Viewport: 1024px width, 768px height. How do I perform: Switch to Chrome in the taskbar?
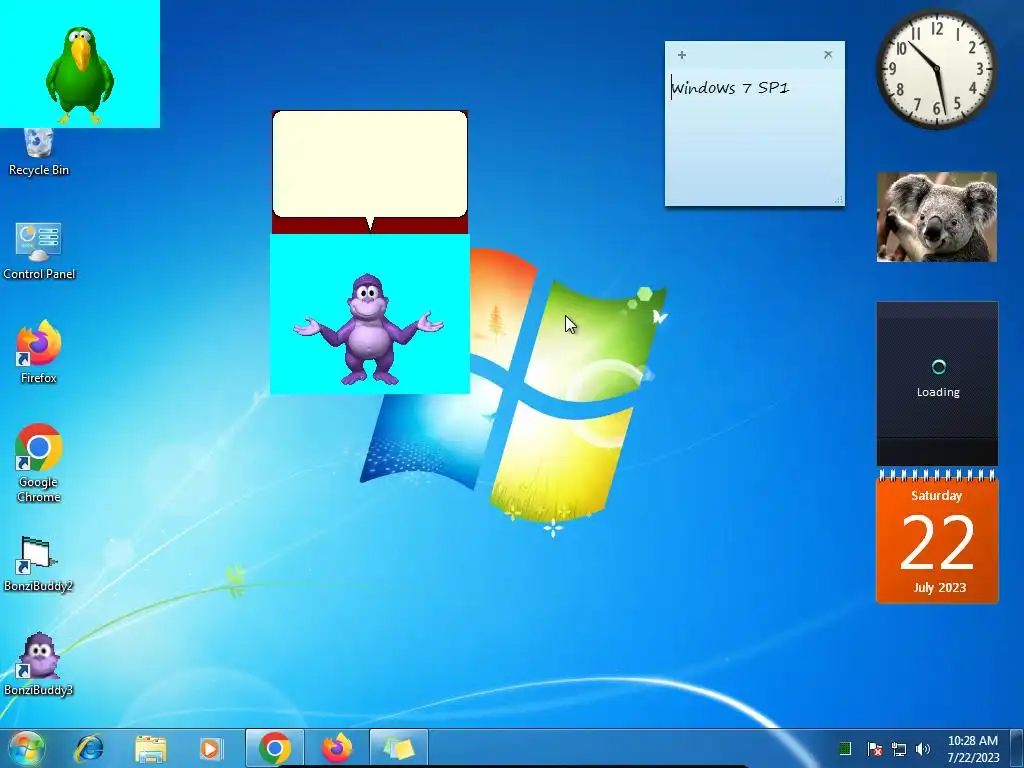point(275,748)
